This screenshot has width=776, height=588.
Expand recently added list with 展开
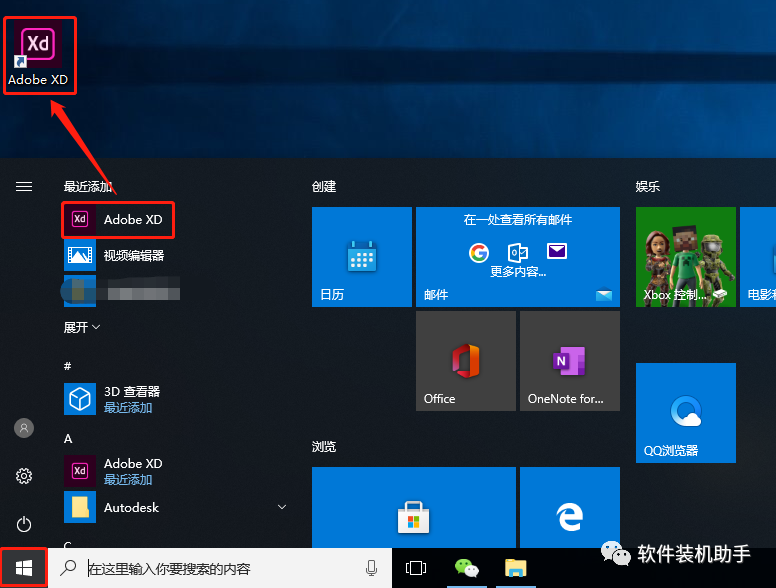[x=82, y=327]
